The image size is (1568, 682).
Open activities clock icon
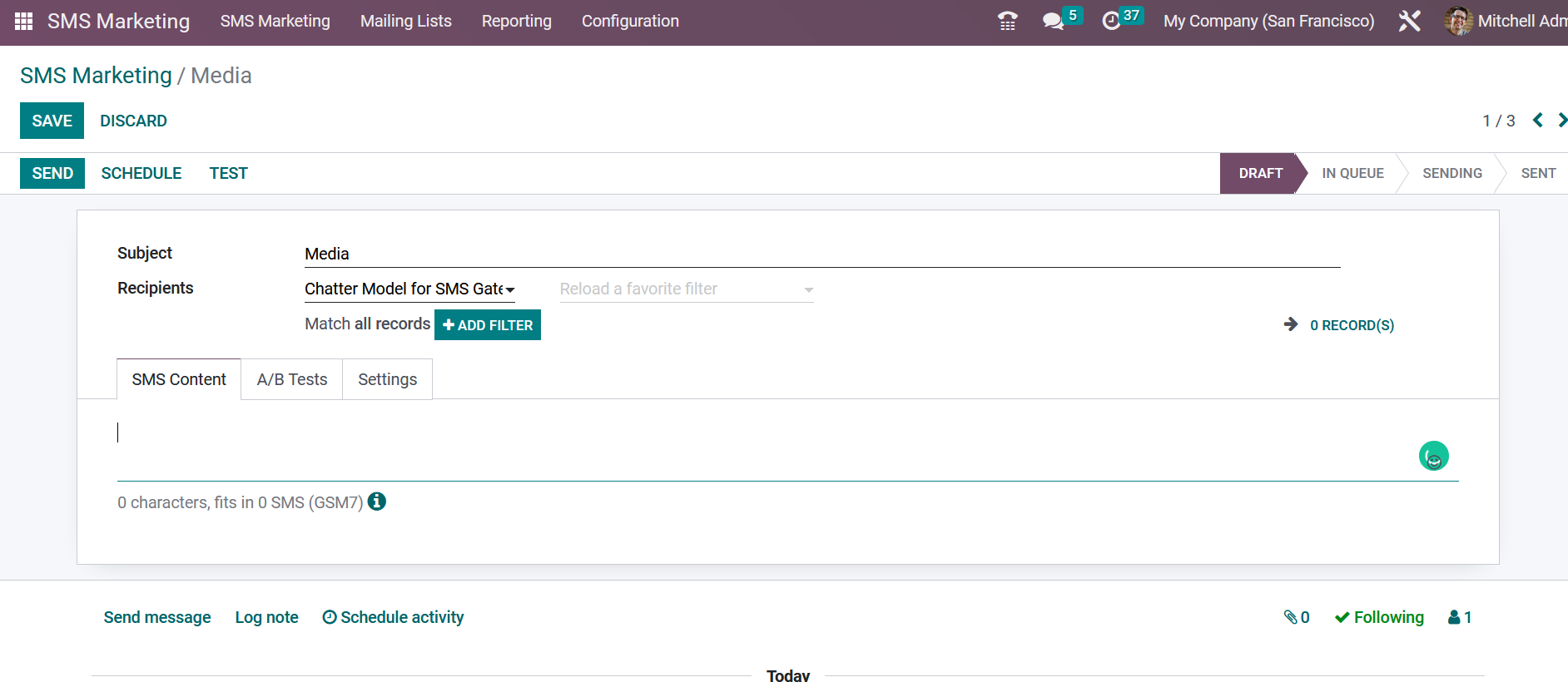[x=1111, y=21]
